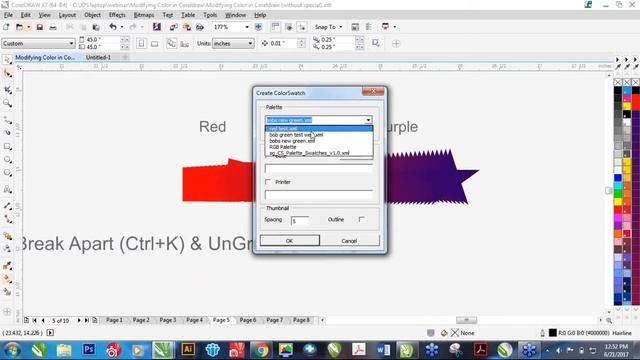Viewport: 640px width, 360px height.
Task: Toggle the Show rulers icon
Action: pos(276,27)
